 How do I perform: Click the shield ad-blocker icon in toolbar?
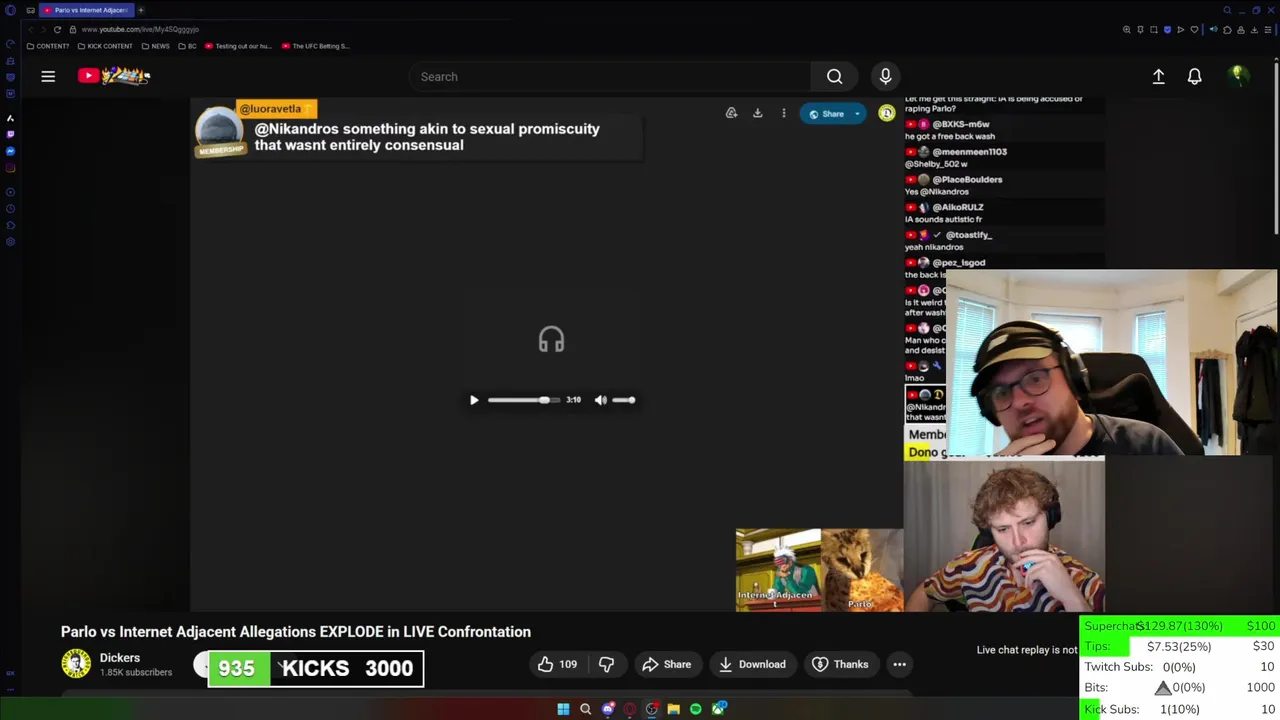1167,29
